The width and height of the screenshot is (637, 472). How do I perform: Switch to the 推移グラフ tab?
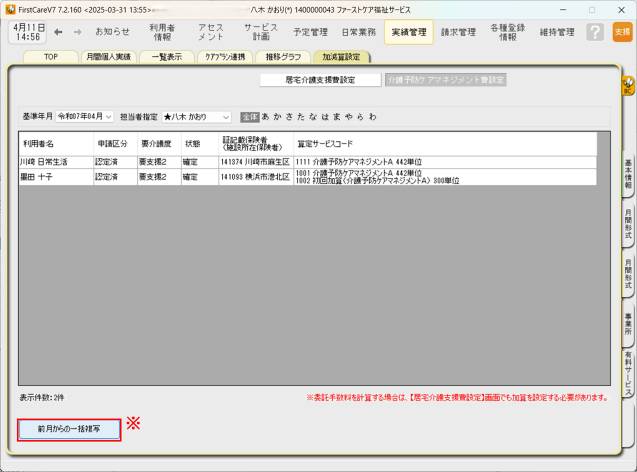click(283, 57)
